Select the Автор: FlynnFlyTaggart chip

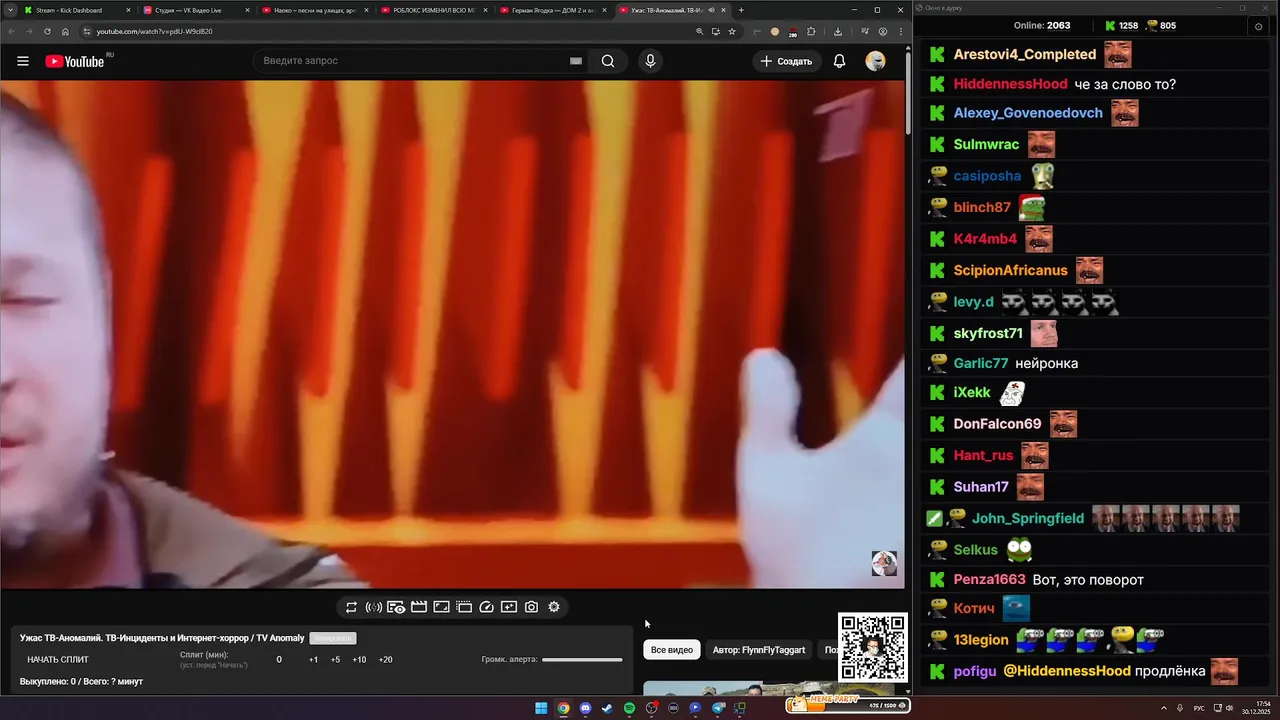click(759, 650)
